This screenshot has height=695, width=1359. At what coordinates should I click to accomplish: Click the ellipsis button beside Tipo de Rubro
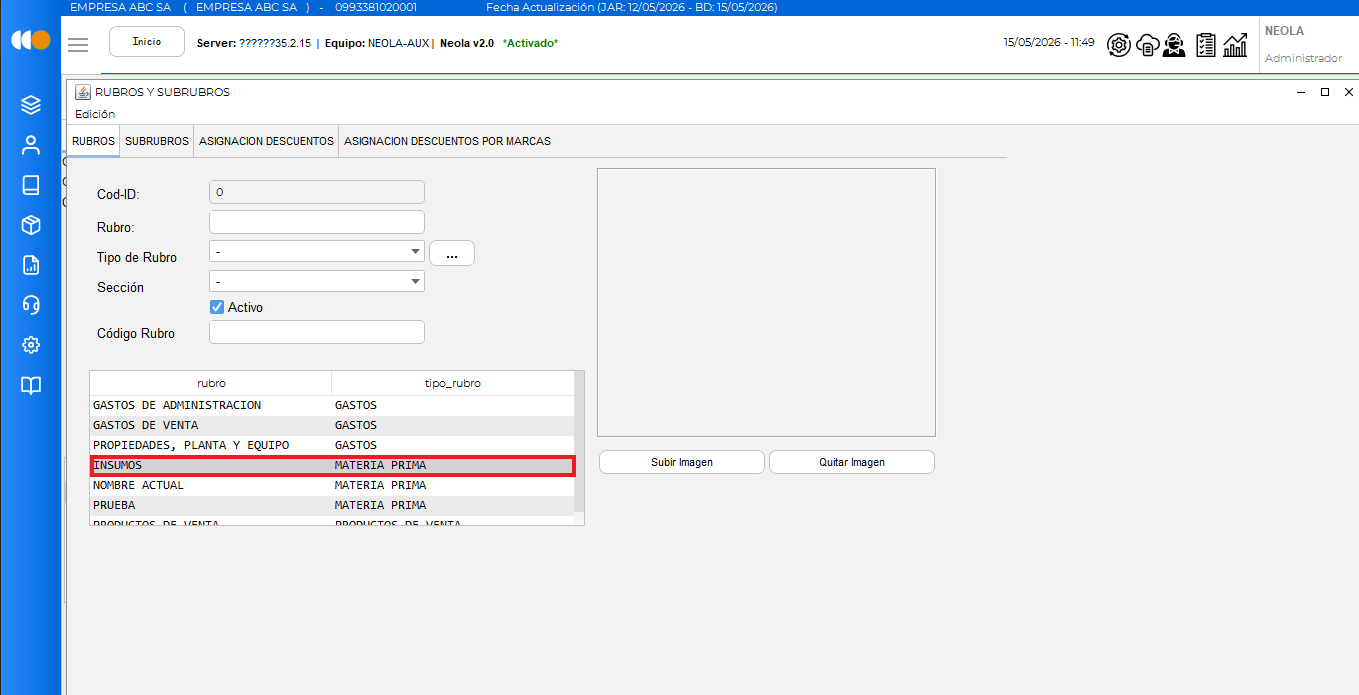452,253
